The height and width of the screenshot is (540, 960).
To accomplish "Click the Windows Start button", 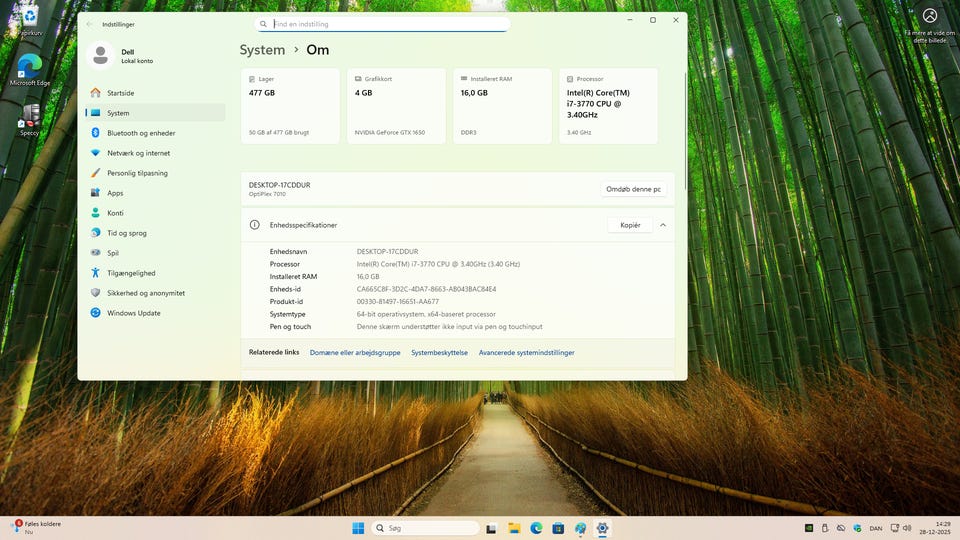I will coord(358,528).
